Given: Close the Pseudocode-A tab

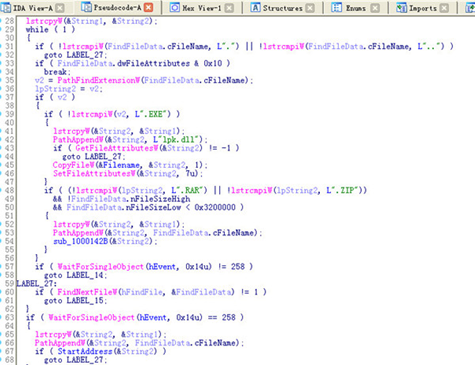Looking at the screenshot, I should click(x=149, y=7).
